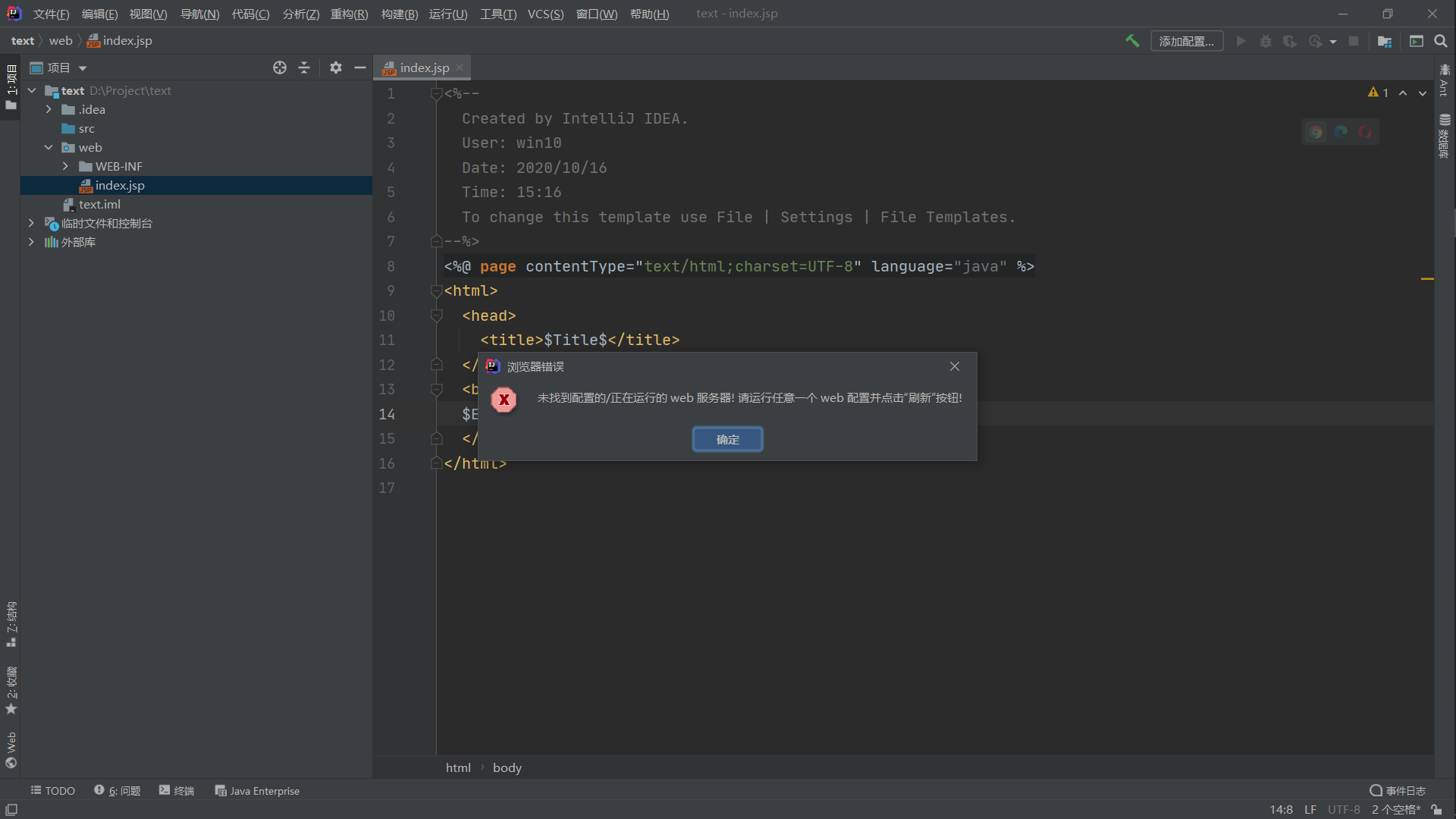Fold the comment block at line 1
1456x819 pixels.
(436, 93)
